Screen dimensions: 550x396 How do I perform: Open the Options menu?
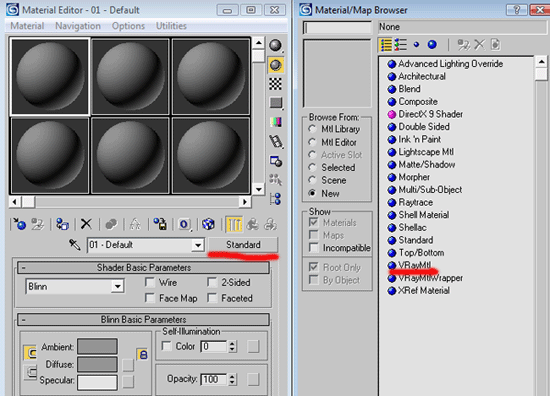pos(128,26)
